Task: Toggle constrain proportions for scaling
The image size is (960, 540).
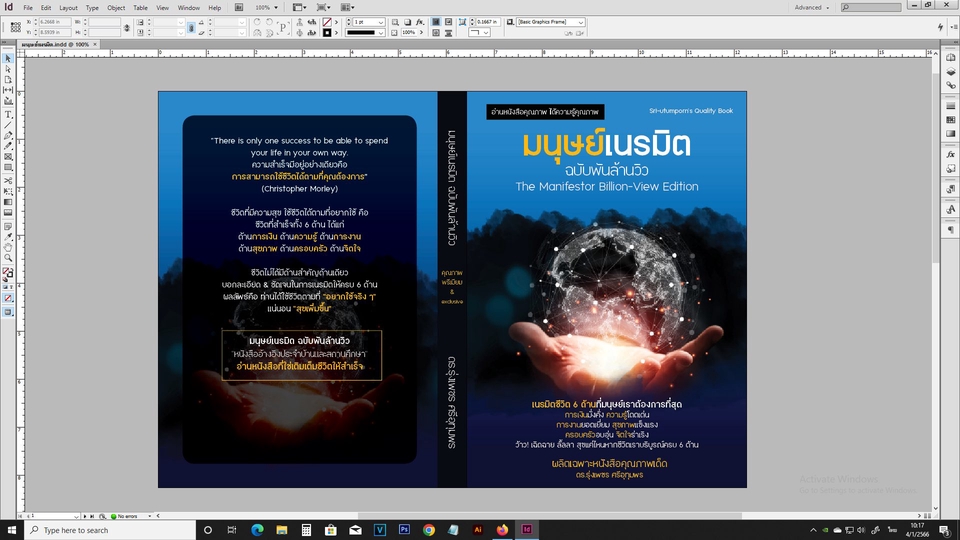Action: 191,27
